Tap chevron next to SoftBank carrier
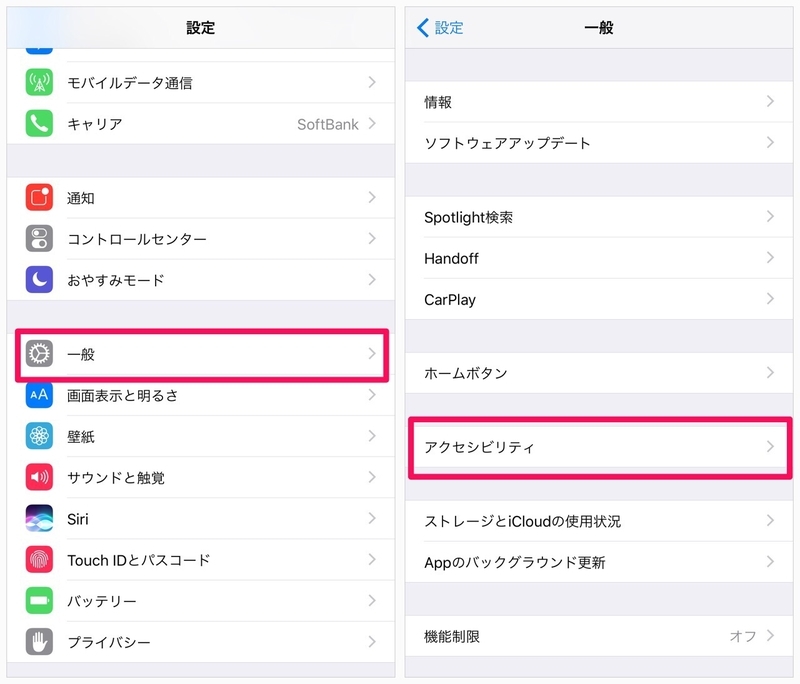This screenshot has width=800, height=684. click(372, 123)
